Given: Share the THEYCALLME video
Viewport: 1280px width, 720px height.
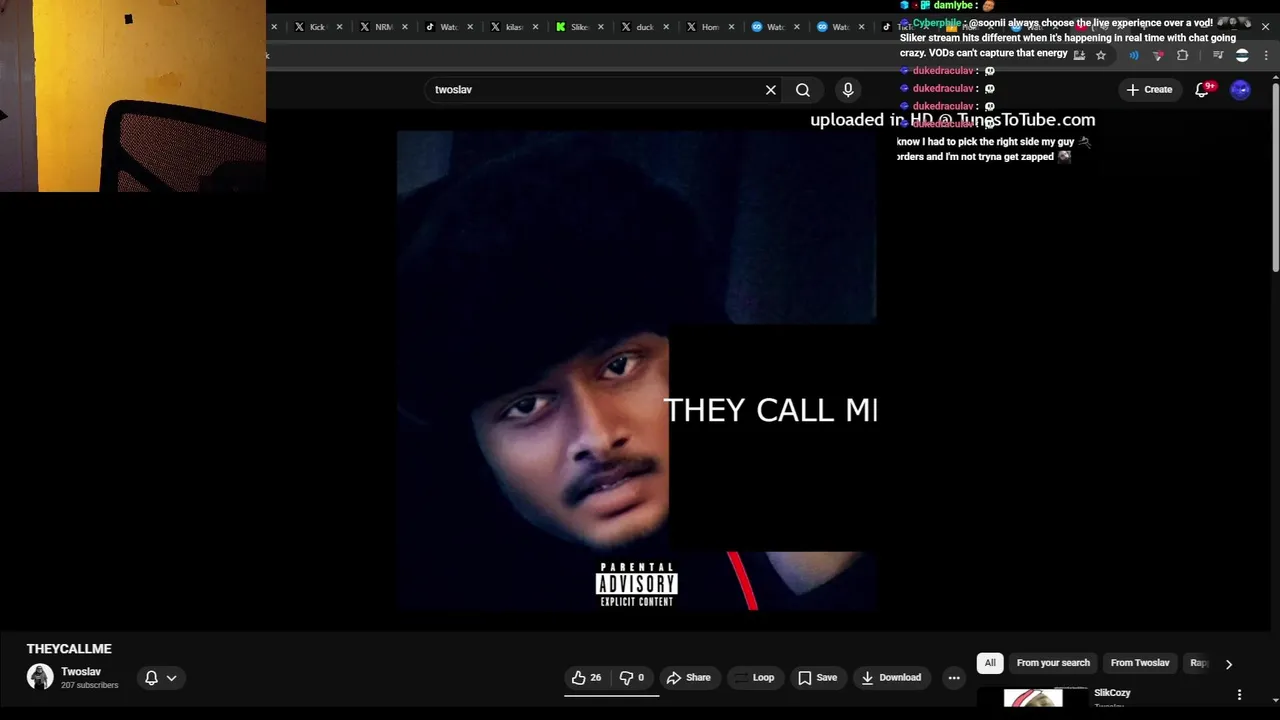Looking at the screenshot, I should (689, 678).
